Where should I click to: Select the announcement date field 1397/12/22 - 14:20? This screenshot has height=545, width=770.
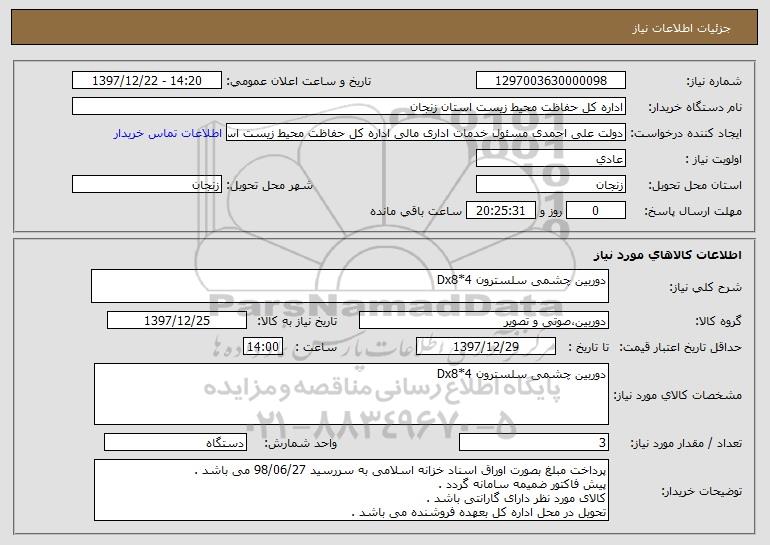coord(147,80)
